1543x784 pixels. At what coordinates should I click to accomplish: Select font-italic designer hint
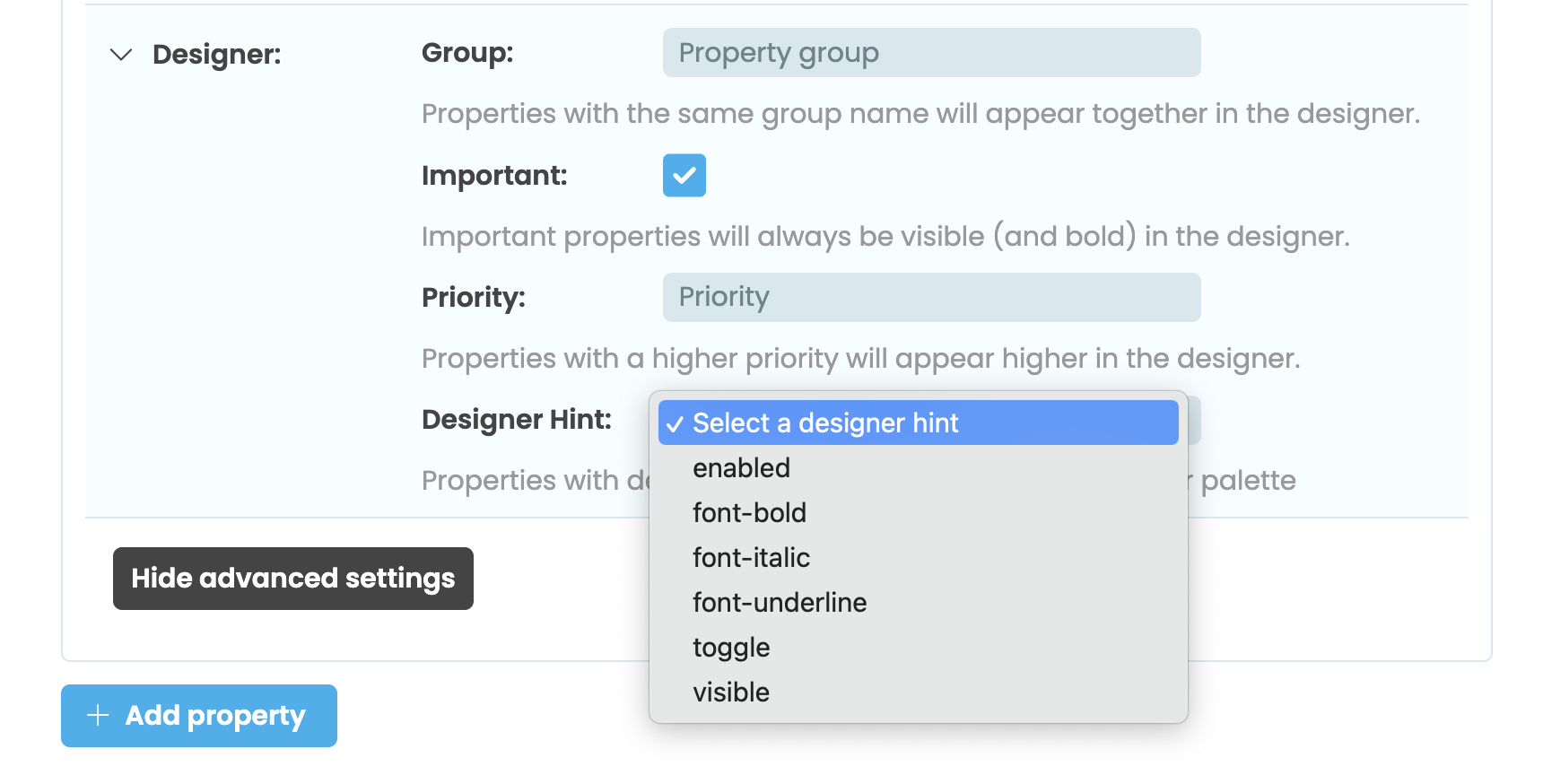[751, 557]
